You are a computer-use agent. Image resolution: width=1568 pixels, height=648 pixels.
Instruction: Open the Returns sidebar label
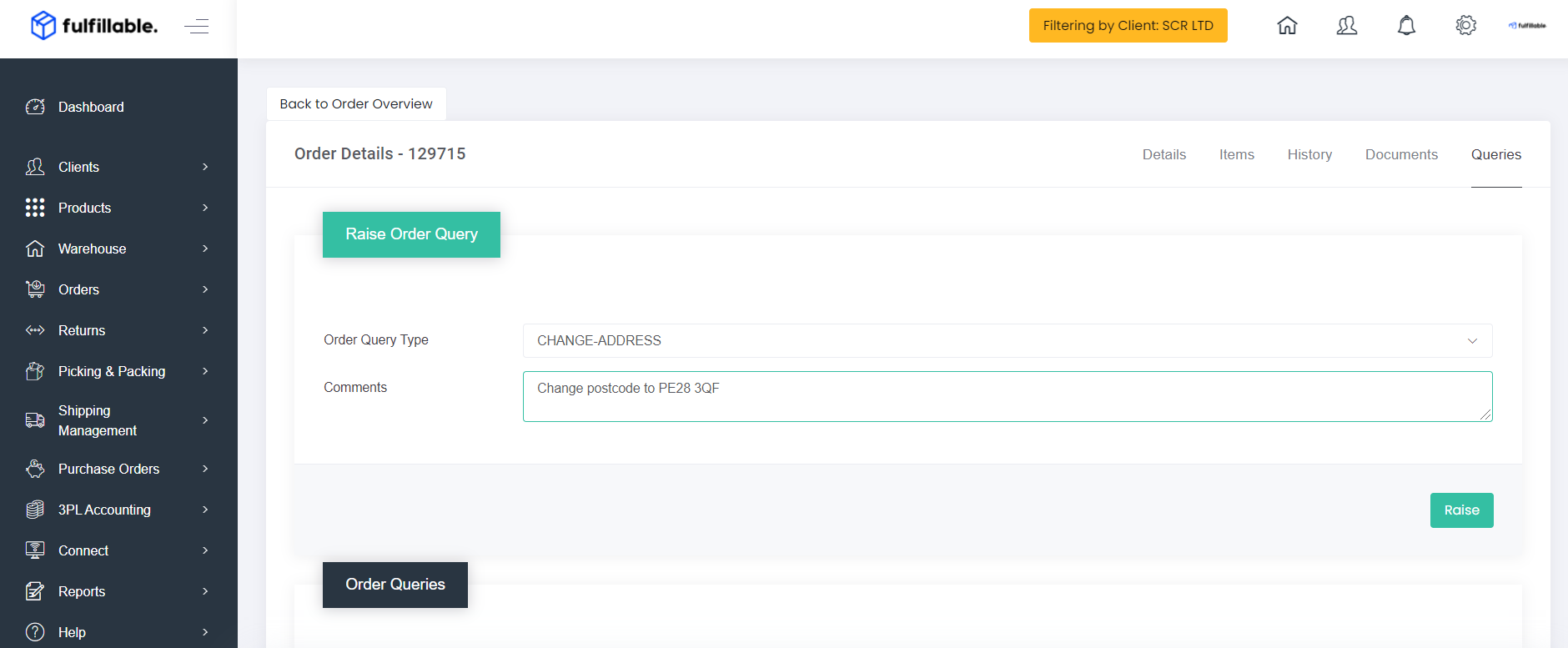coord(82,330)
